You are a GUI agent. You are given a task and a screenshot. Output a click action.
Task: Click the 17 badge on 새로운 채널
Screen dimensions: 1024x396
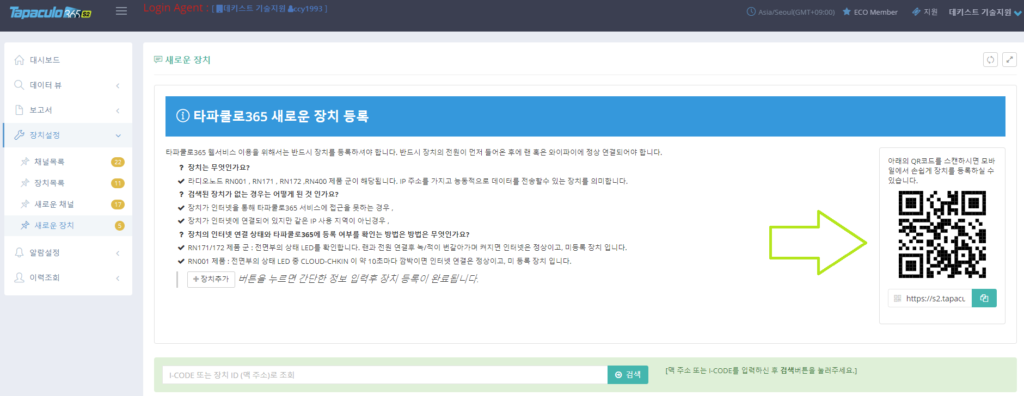pyautogui.click(x=118, y=205)
